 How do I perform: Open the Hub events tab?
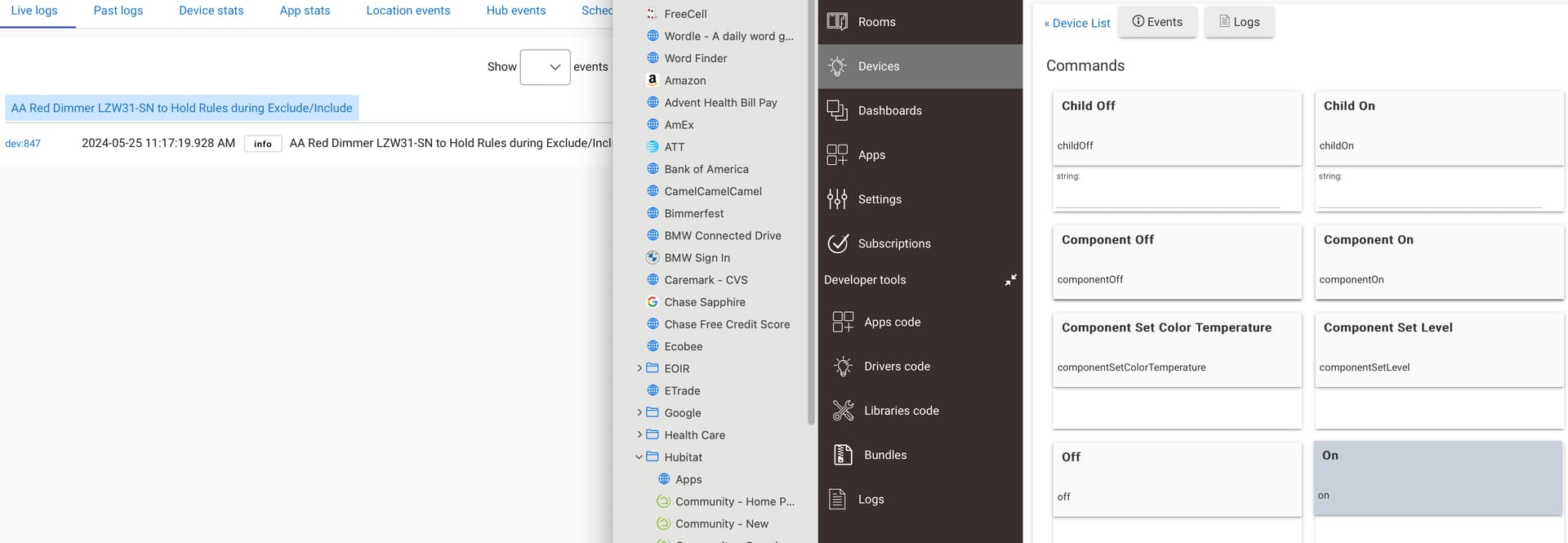(516, 11)
